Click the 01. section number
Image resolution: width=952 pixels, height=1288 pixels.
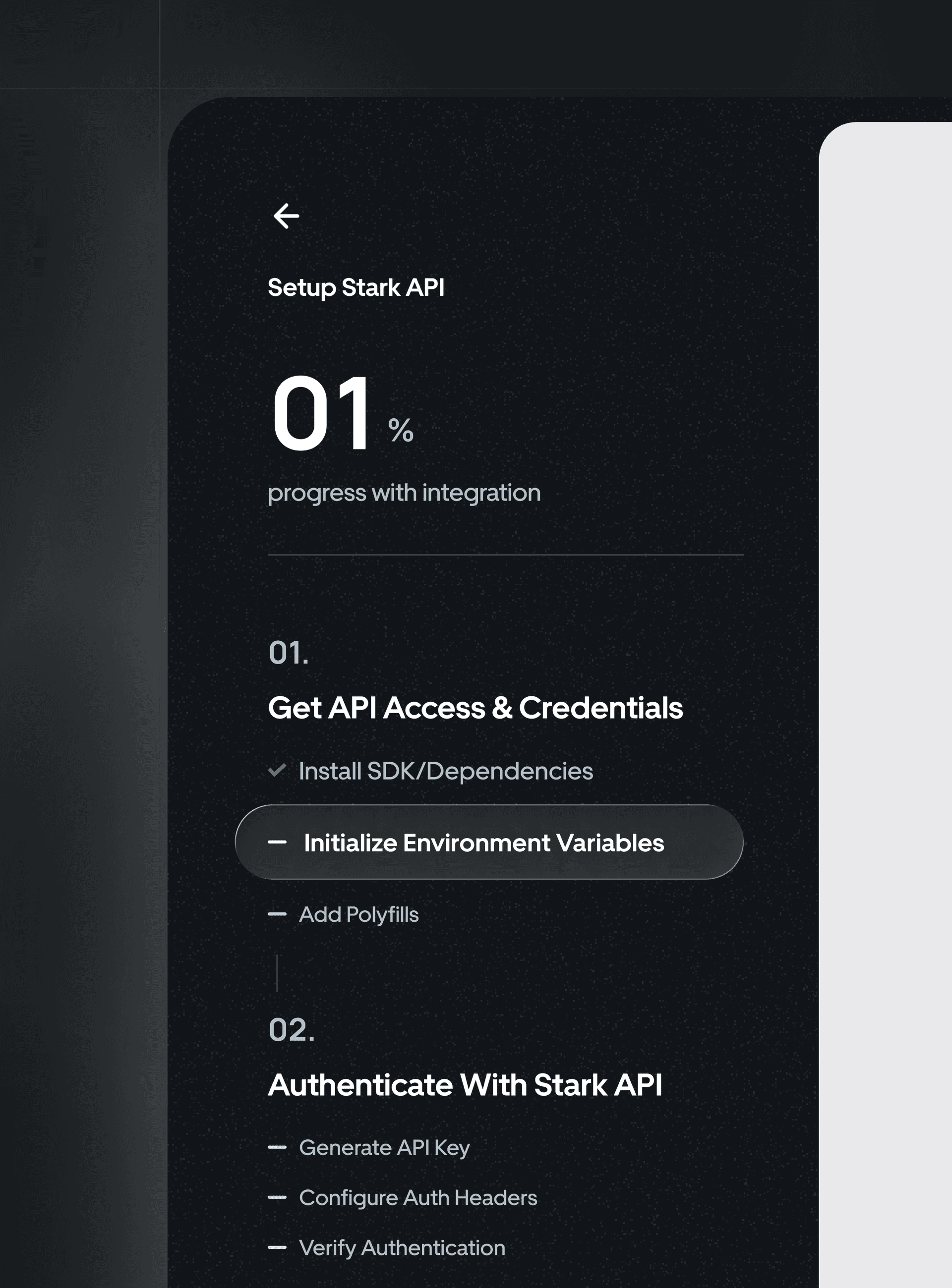[289, 653]
